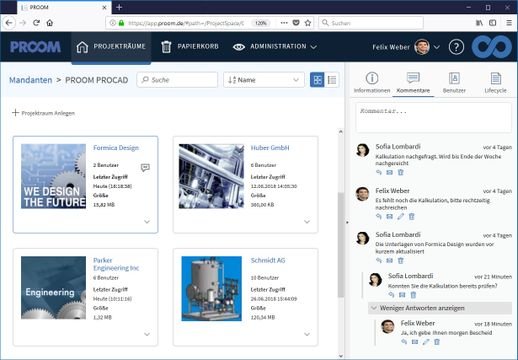Viewport: 518px width, 360px height.
Task: Click Projektraum Anlegen to create room
Action: 43,113
